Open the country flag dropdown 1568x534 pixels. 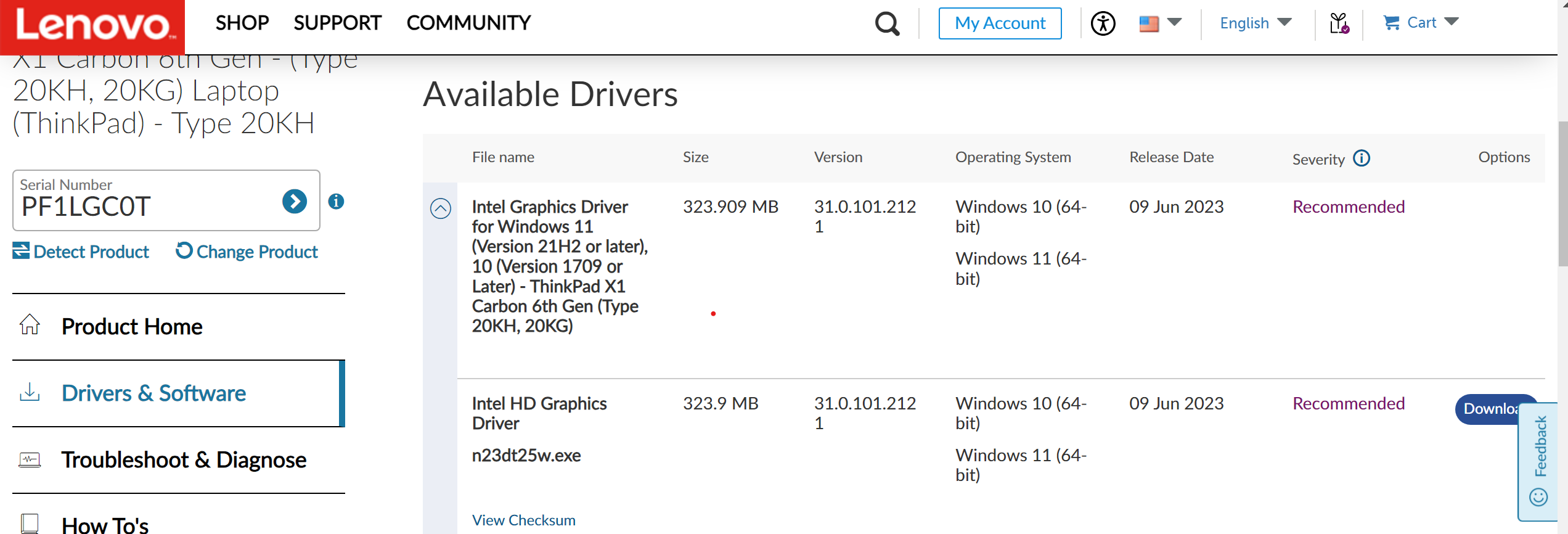1159,23
